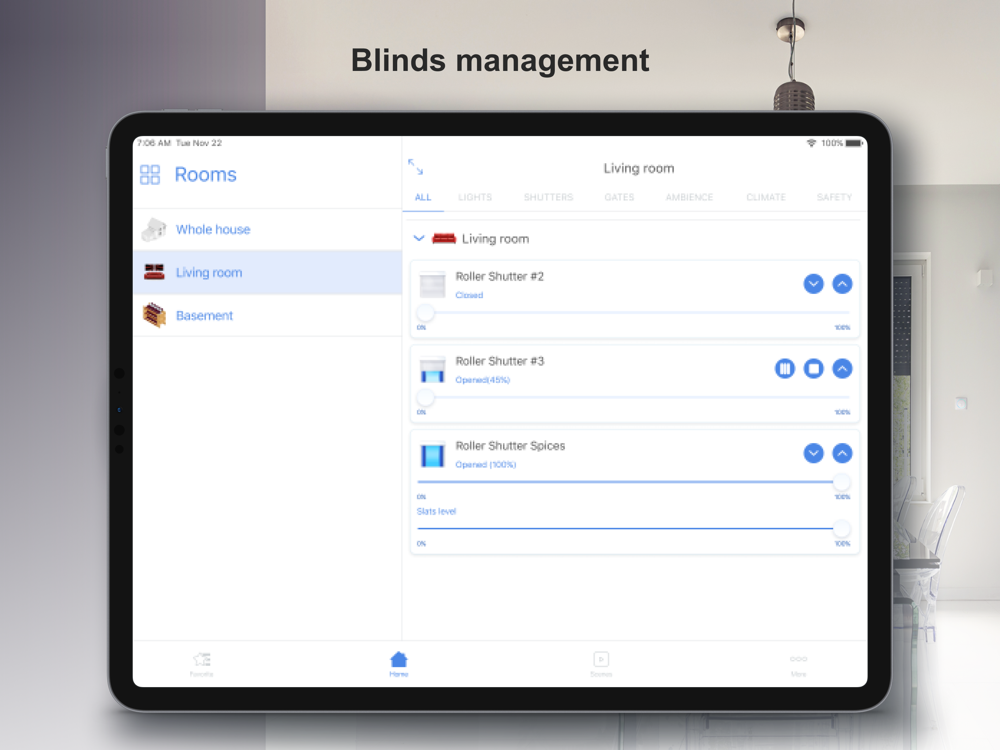Click Roller Shutter #2 position slider handle
1000x750 pixels.
[425, 312]
